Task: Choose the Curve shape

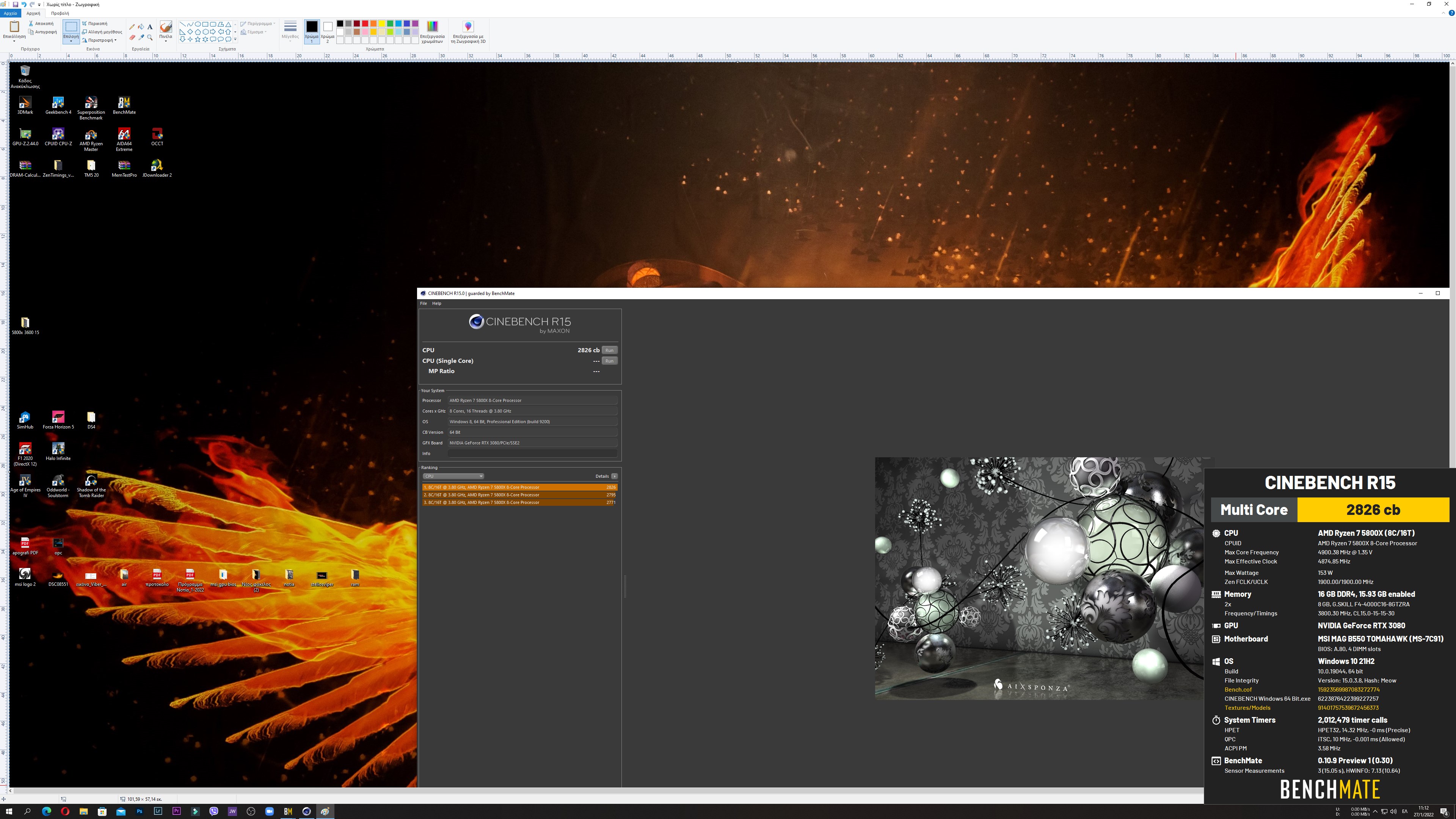Action: [x=190, y=24]
